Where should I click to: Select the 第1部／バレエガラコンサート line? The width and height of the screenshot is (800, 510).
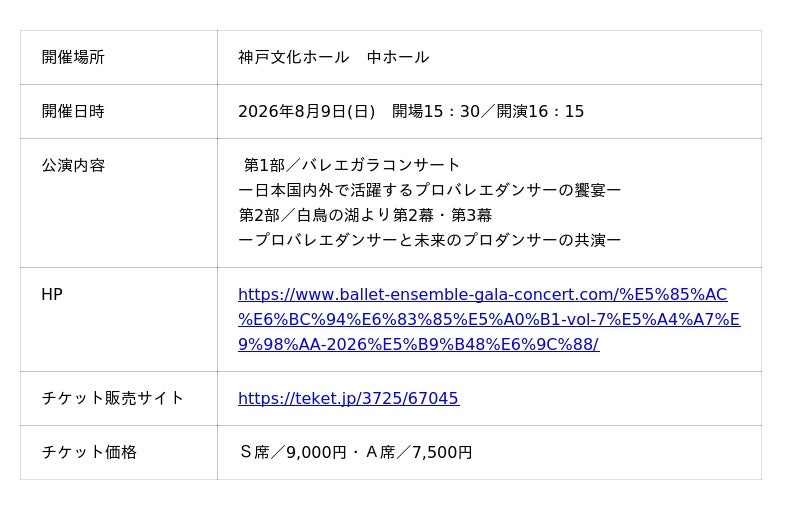click(x=352, y=165)
